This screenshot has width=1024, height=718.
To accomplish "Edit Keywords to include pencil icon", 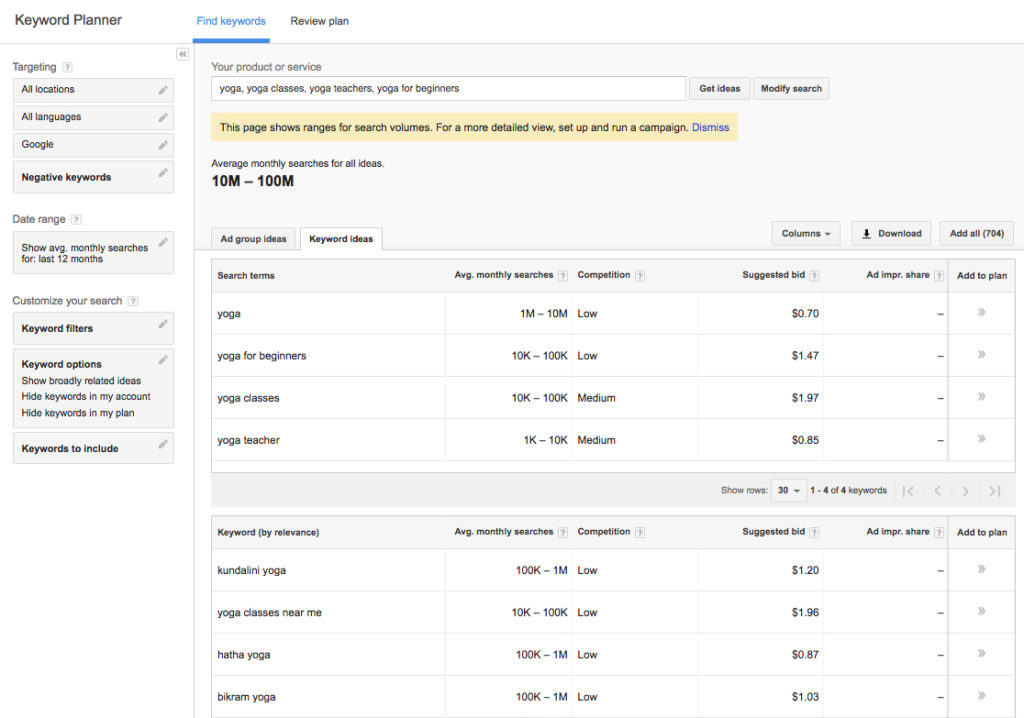I will [x=163, y=444].
